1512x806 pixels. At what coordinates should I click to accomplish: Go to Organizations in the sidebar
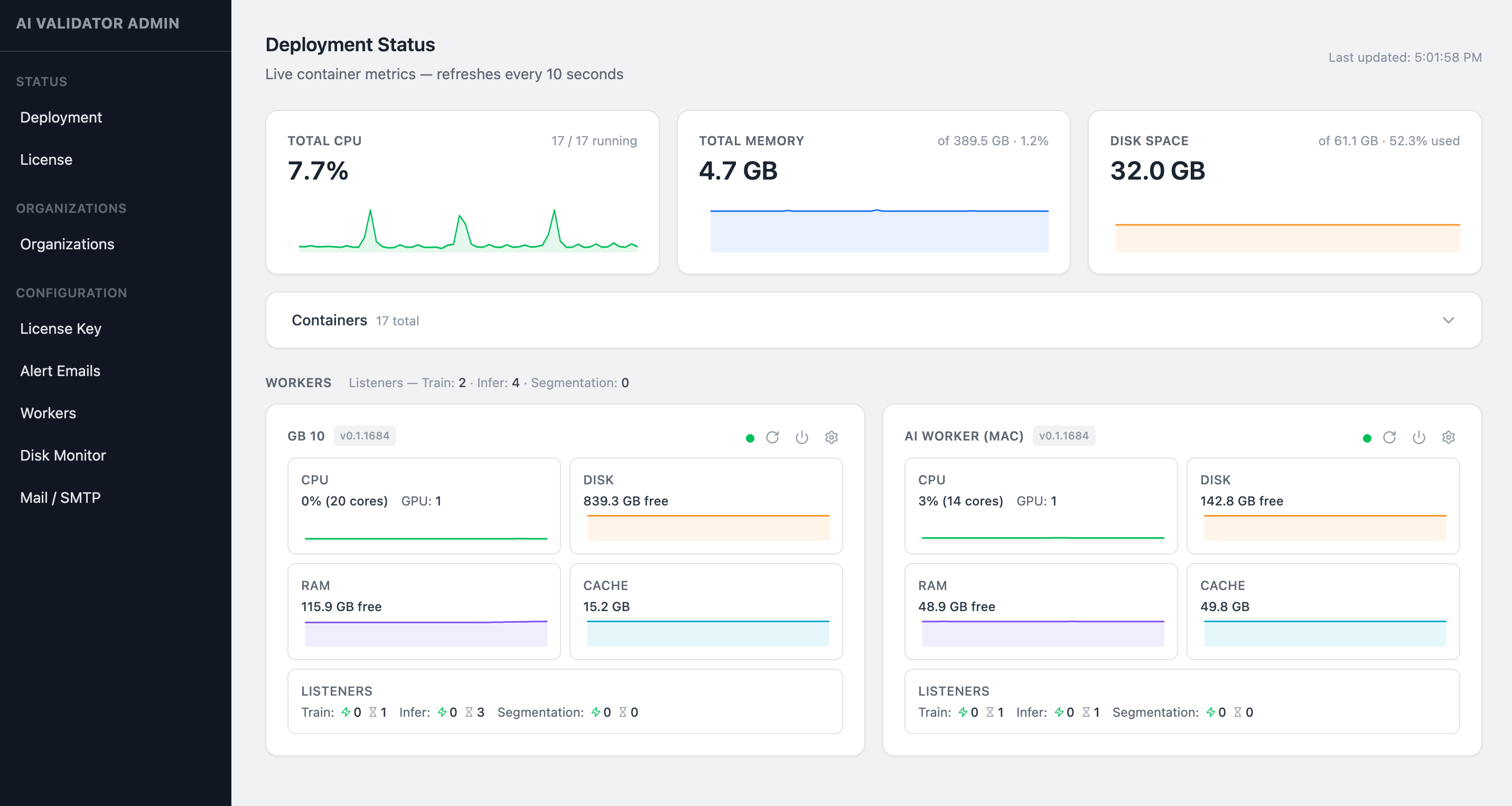tap(68, 244)
